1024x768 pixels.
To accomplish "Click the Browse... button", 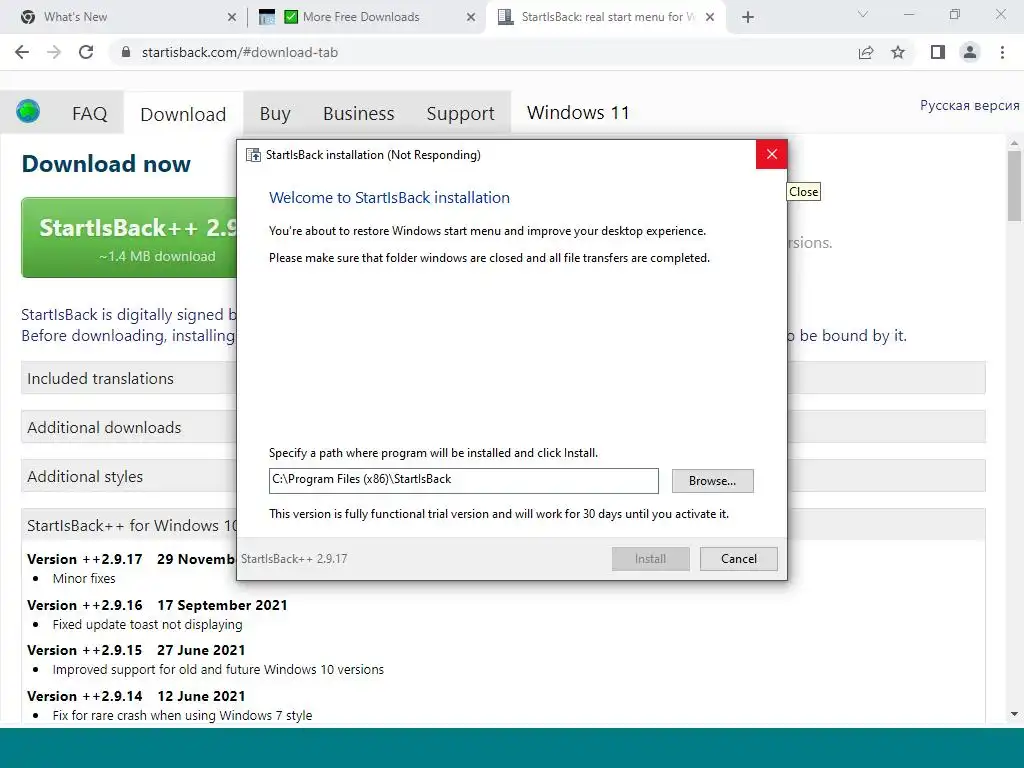I will [x=712, y=481].
